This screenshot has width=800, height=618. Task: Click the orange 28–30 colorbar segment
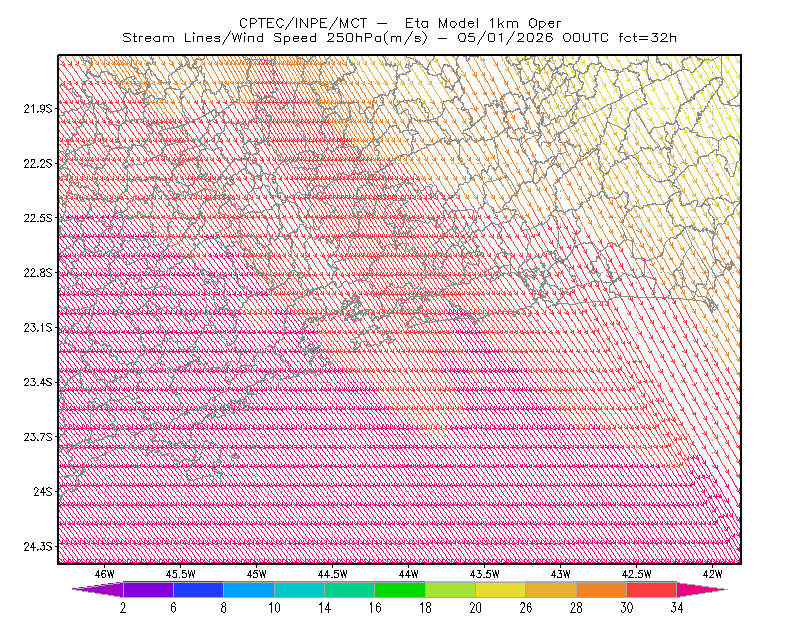(x=602, y=589)
